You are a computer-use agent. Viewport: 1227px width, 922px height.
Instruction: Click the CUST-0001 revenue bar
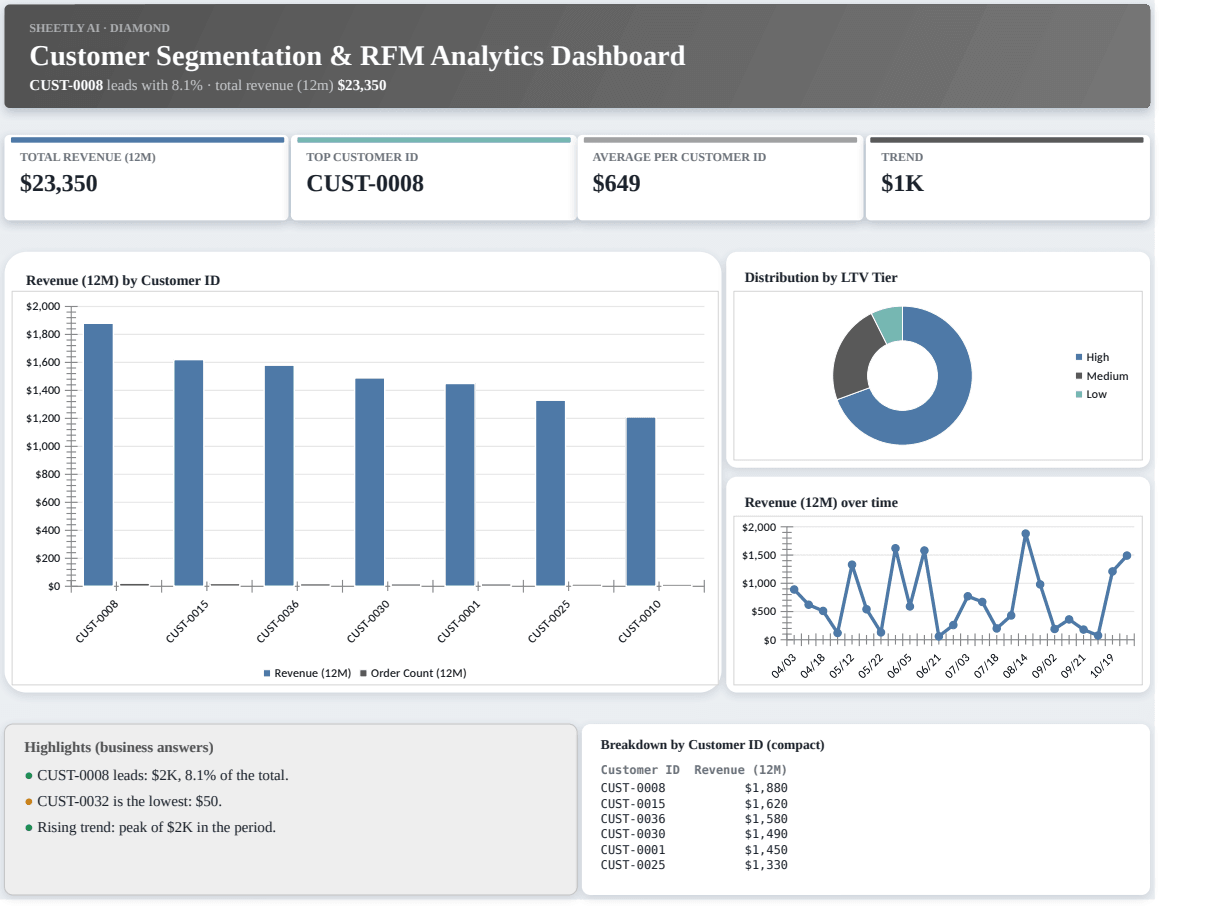[x=460, y=485]
